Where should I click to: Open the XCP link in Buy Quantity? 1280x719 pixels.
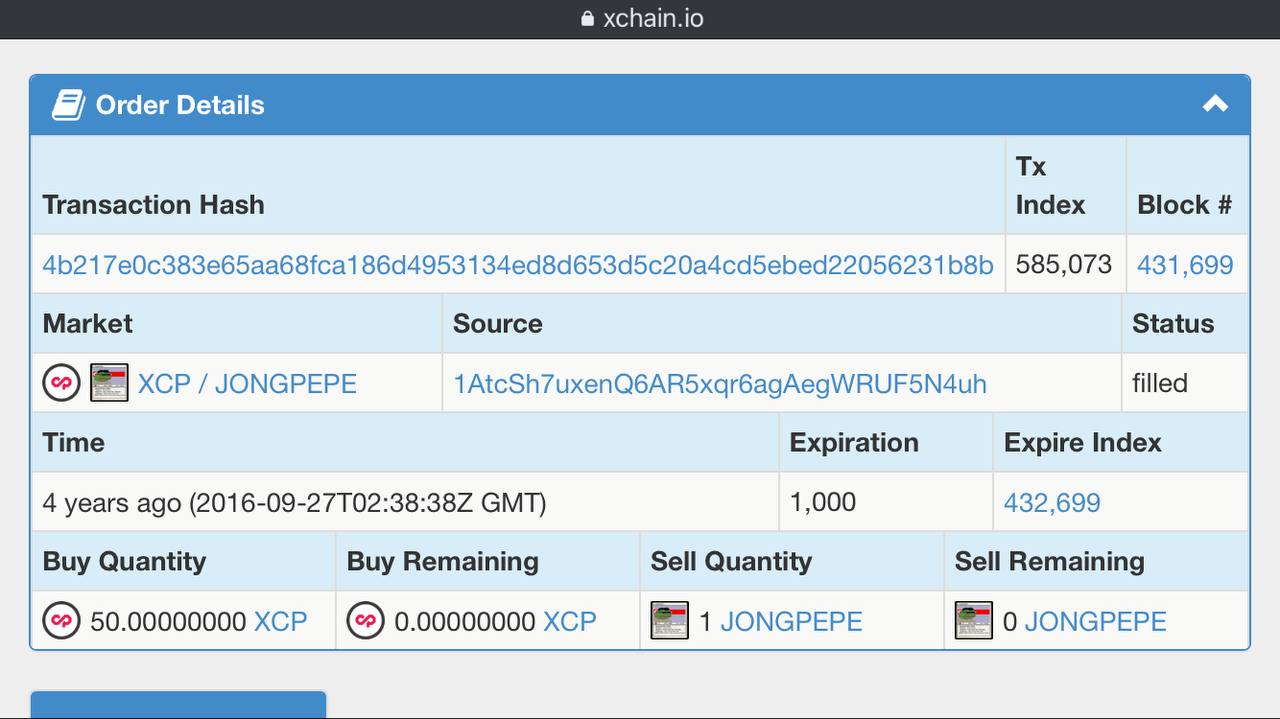click(x=280, y=621)
